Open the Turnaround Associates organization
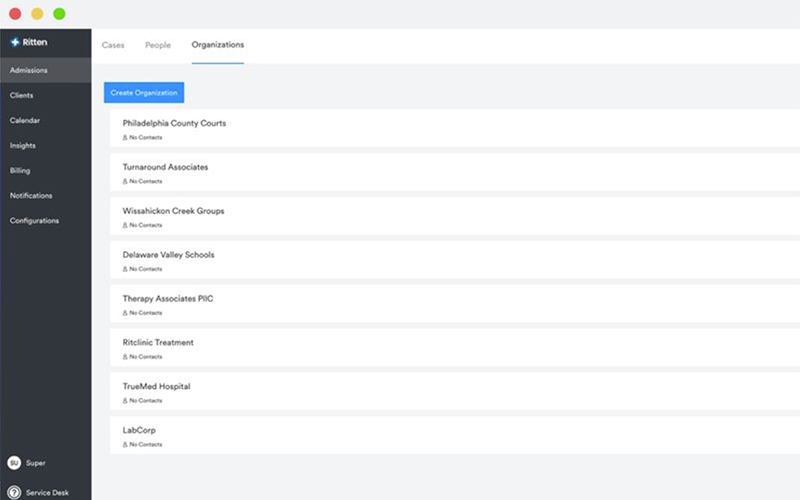800x500 pixels. pos(455,172)
